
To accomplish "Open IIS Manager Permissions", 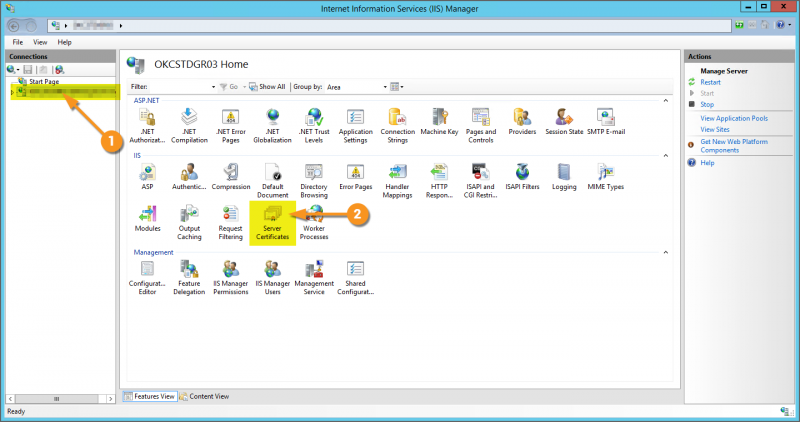I will (231, 278).
